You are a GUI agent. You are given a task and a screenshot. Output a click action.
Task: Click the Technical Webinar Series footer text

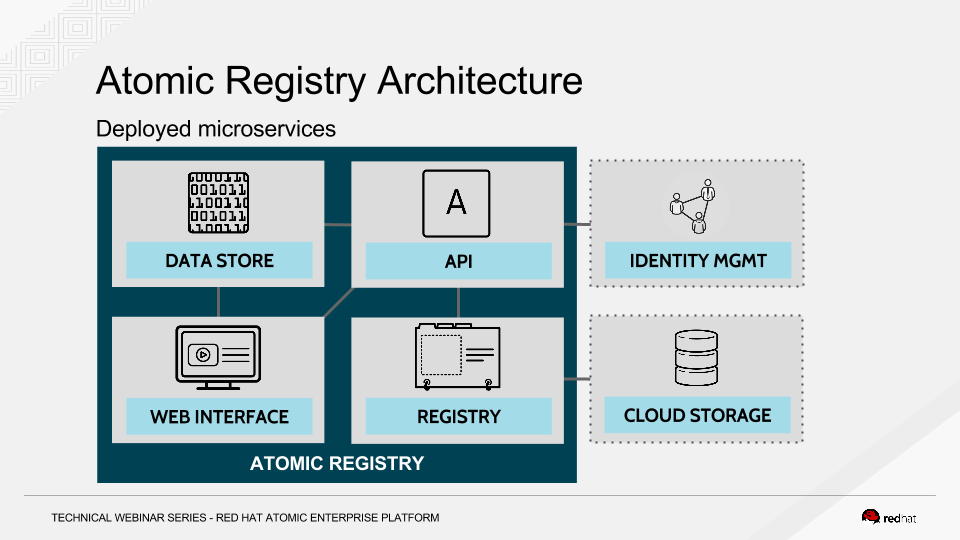(245, 517)
